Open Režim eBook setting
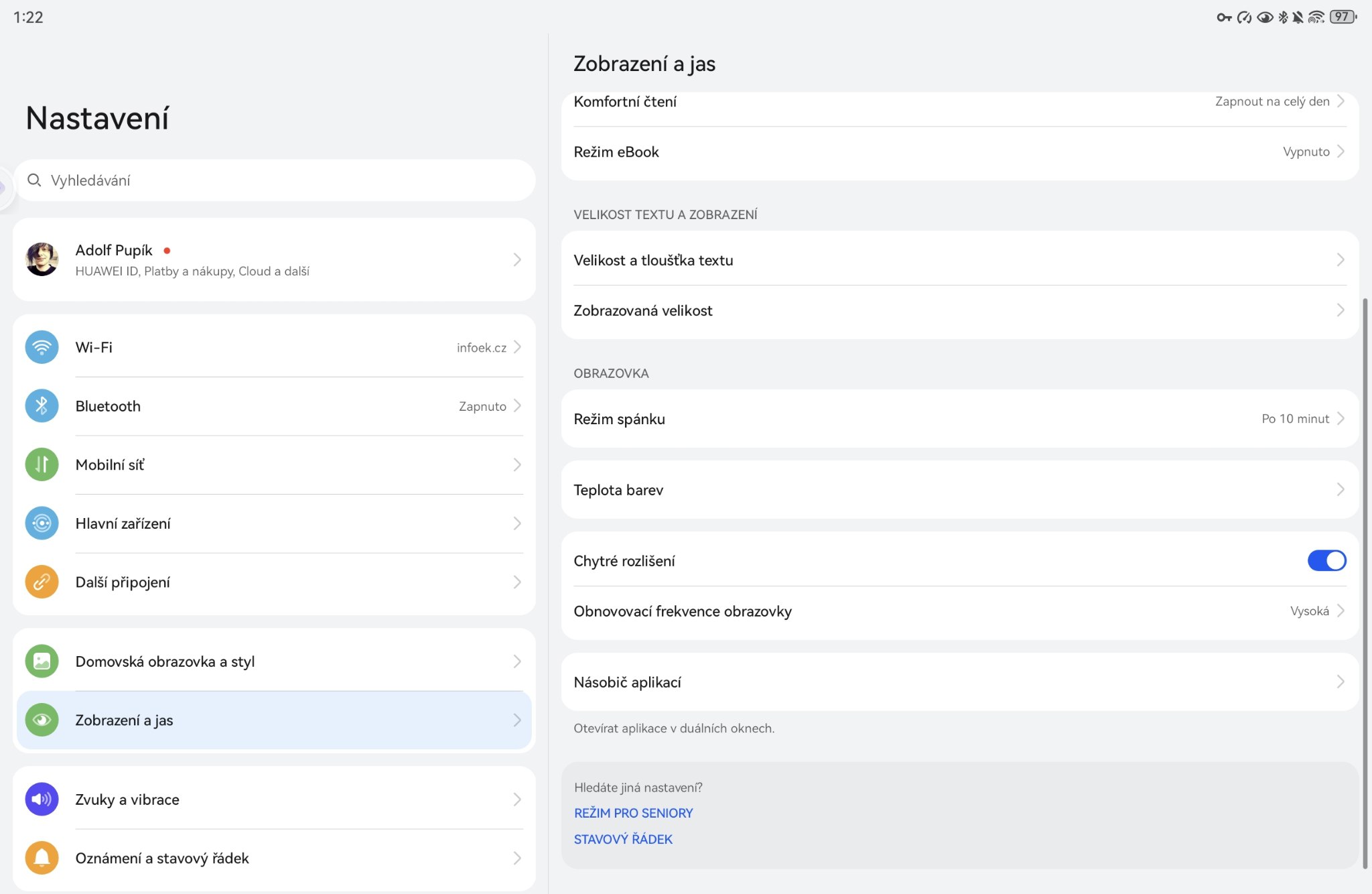 pyautogui.click(x=959, y=152)
